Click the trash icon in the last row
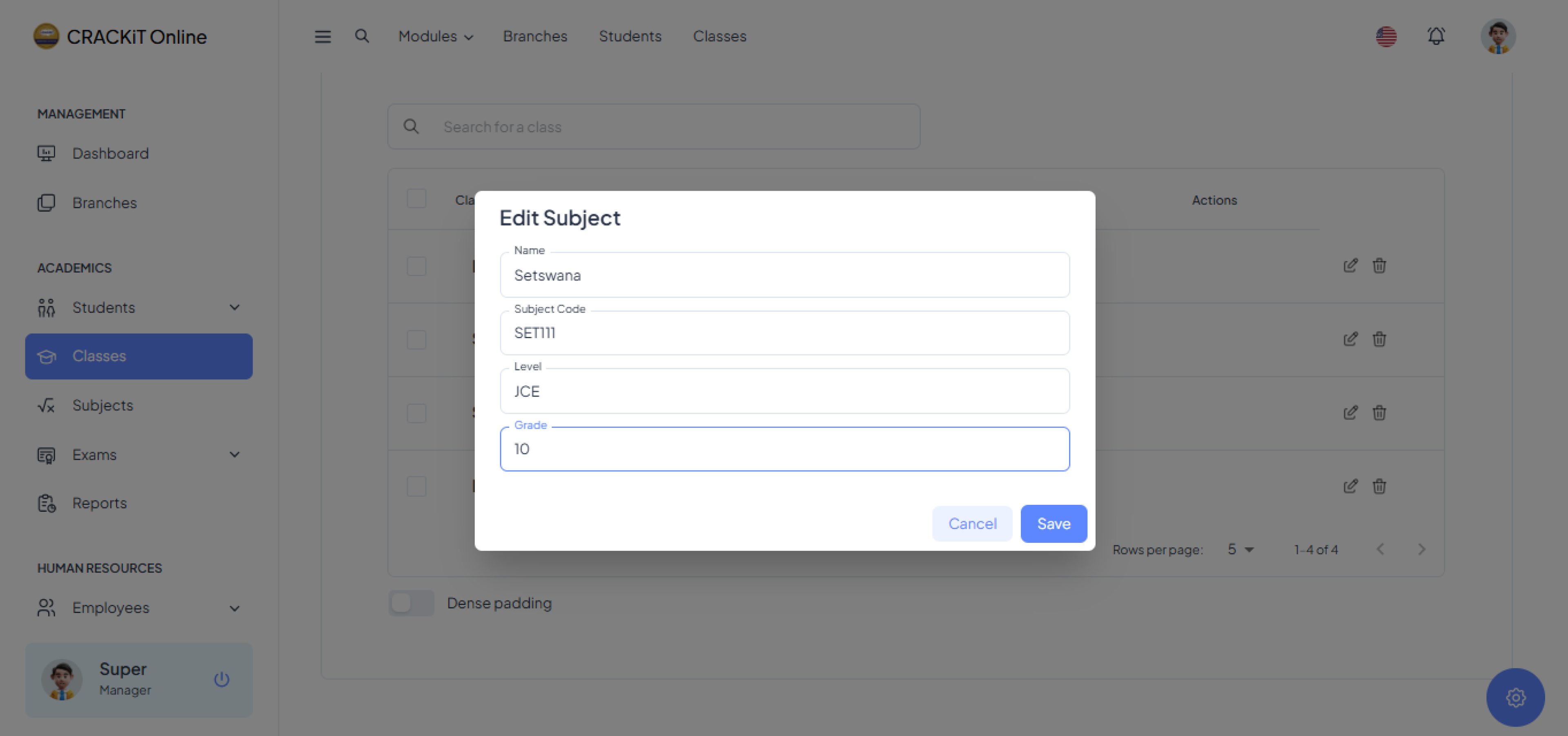Screen dimensions: 1568x736 pos(1379,486)
